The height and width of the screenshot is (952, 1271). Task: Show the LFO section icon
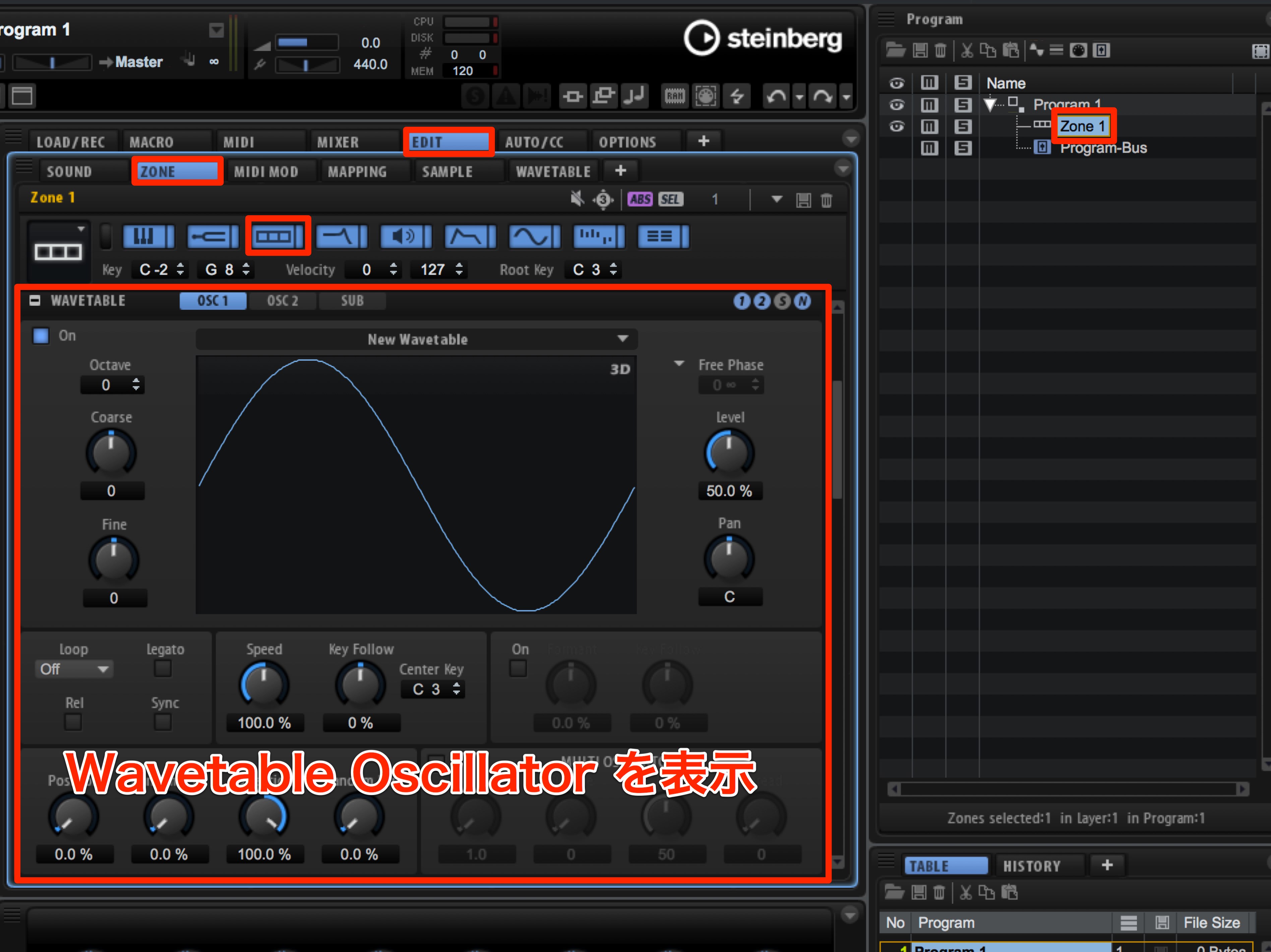[535, 236]
